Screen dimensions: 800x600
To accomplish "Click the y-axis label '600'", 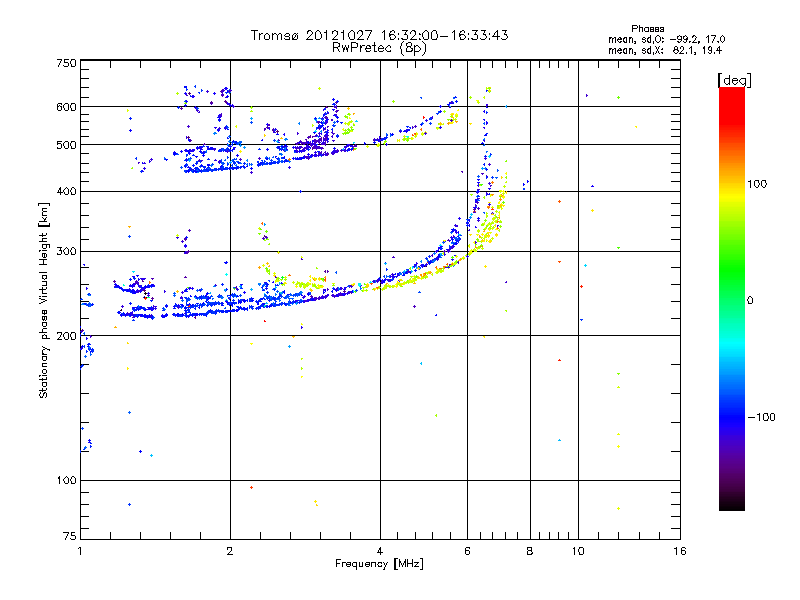I will coord(66,107).
